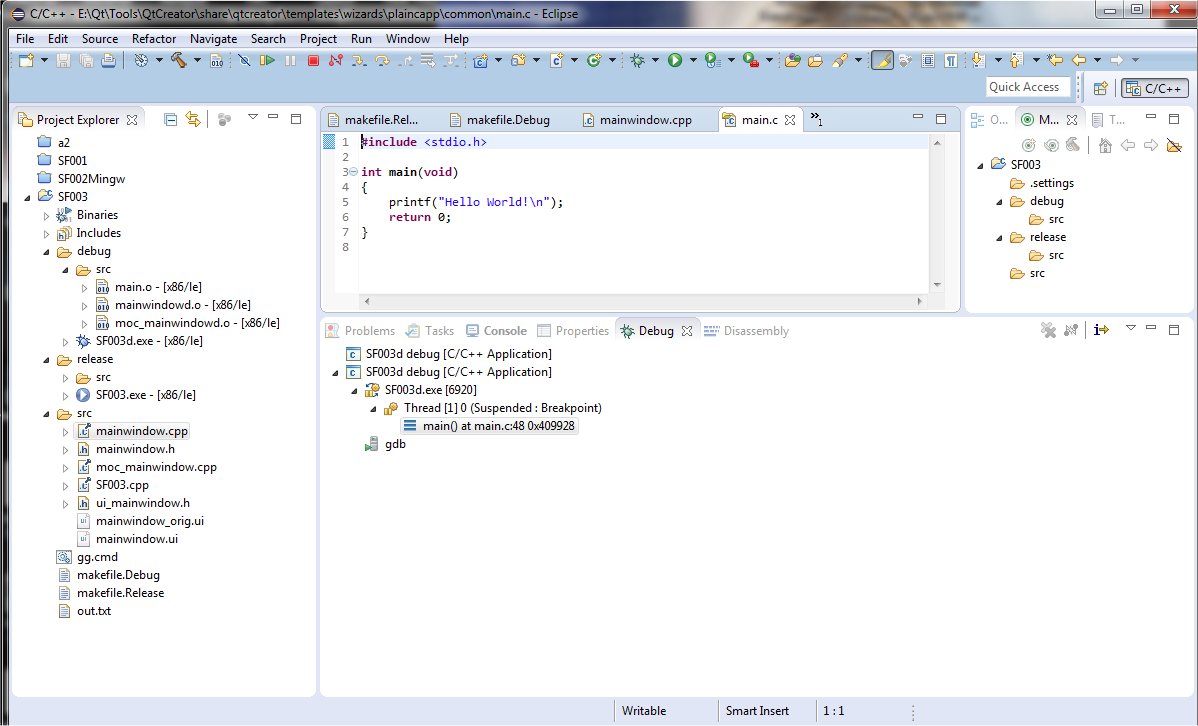Click the hammer Build icon
This screenshot has width=1198, height=726.
(x=178, y=61)
